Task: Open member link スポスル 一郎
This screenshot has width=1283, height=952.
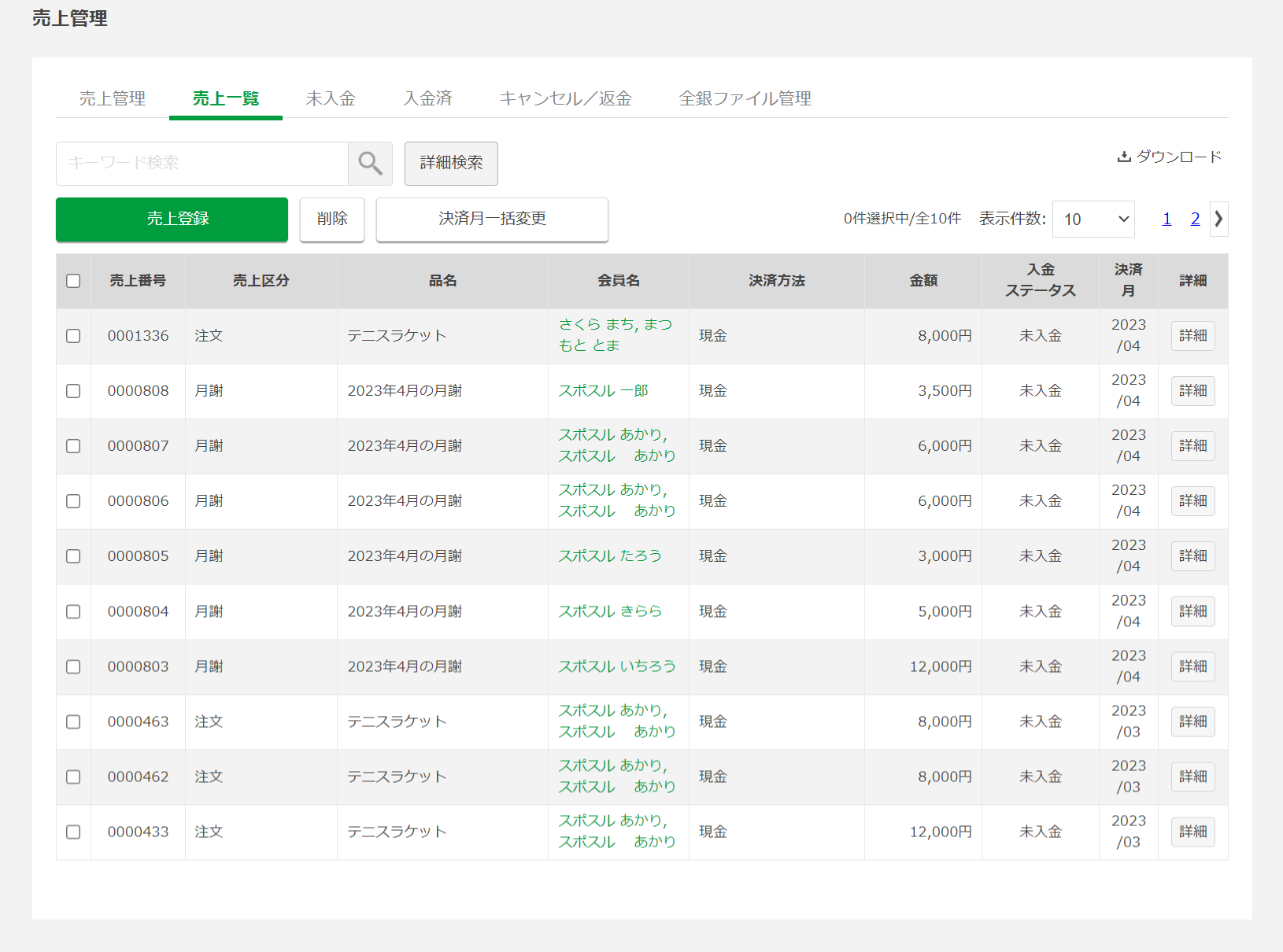Action: (603, 391)
